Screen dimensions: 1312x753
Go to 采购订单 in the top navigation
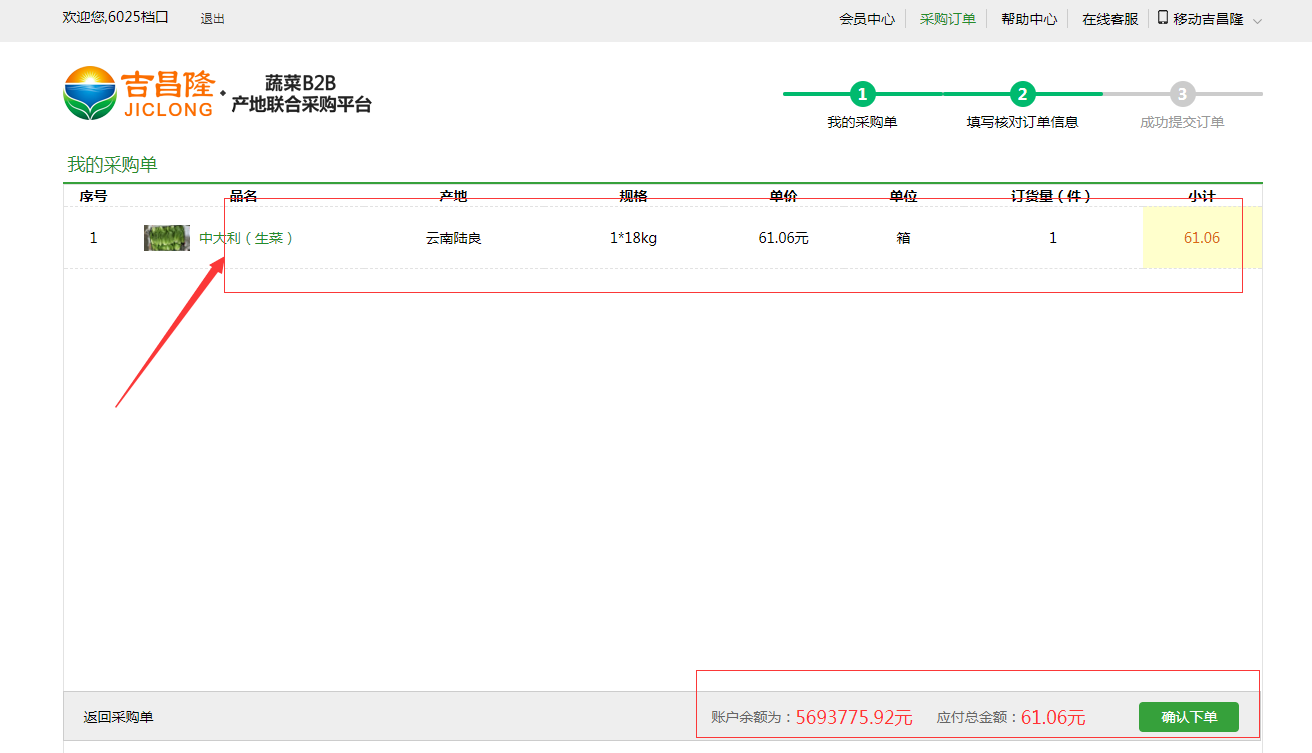(947, 19)
